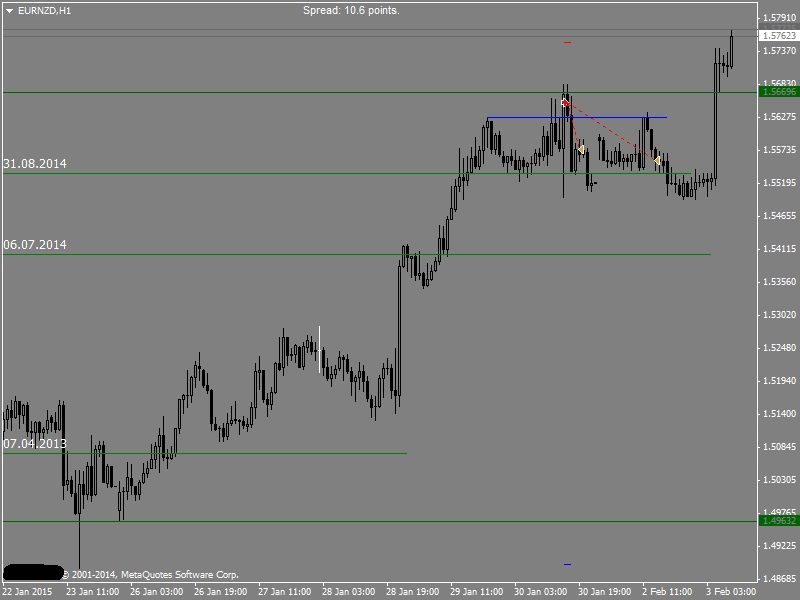Click the EURNZD,H1 chart title

point(44,11)
